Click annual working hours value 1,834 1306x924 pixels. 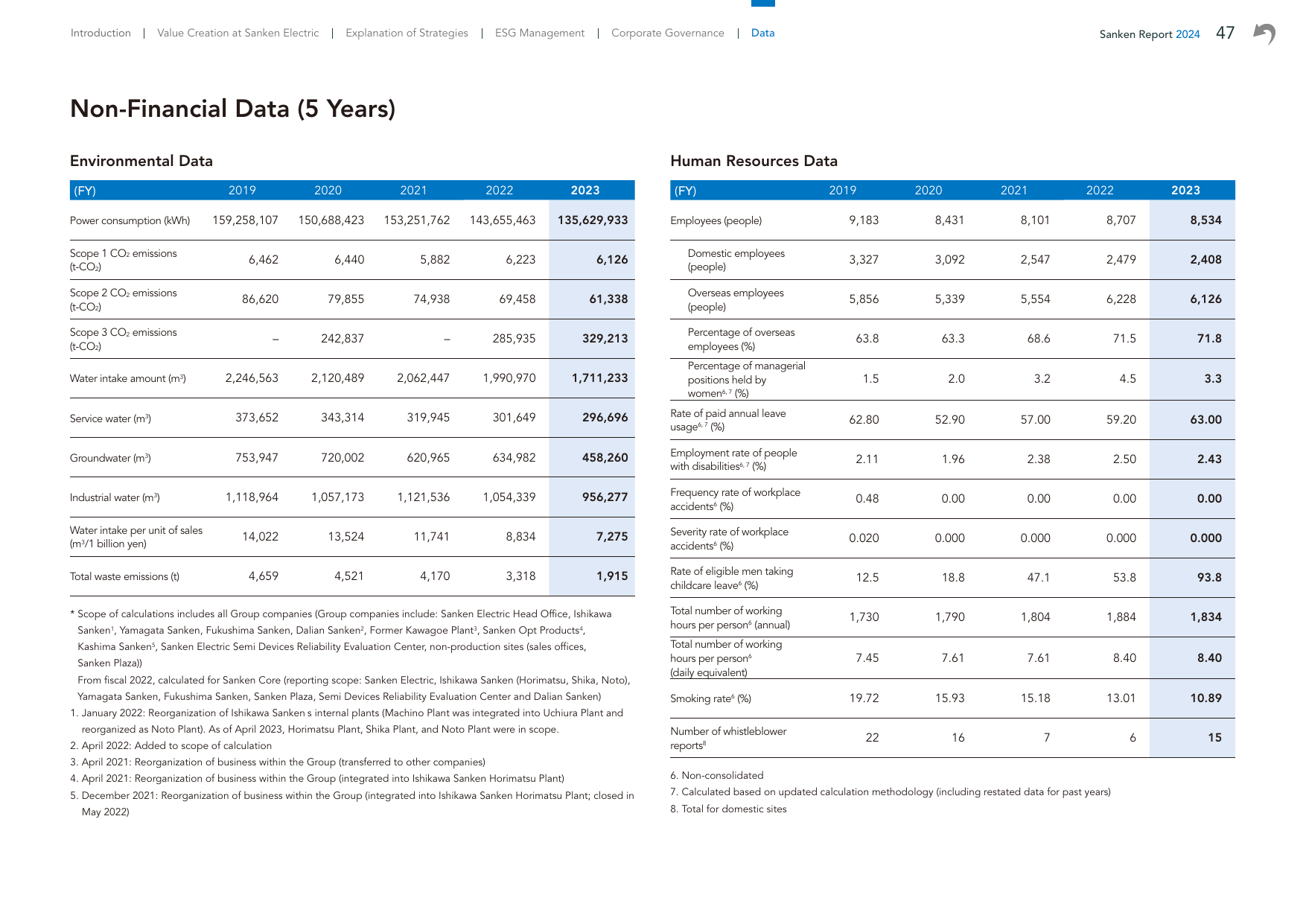tap(1206, 617)
